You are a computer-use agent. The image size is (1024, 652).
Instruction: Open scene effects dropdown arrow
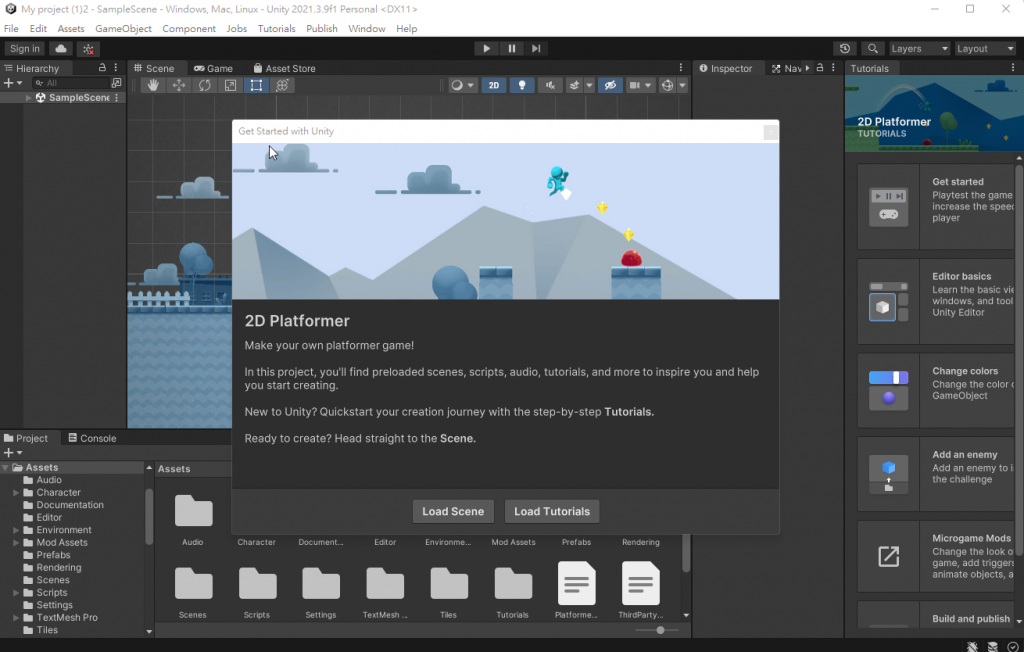pos(589,86)
